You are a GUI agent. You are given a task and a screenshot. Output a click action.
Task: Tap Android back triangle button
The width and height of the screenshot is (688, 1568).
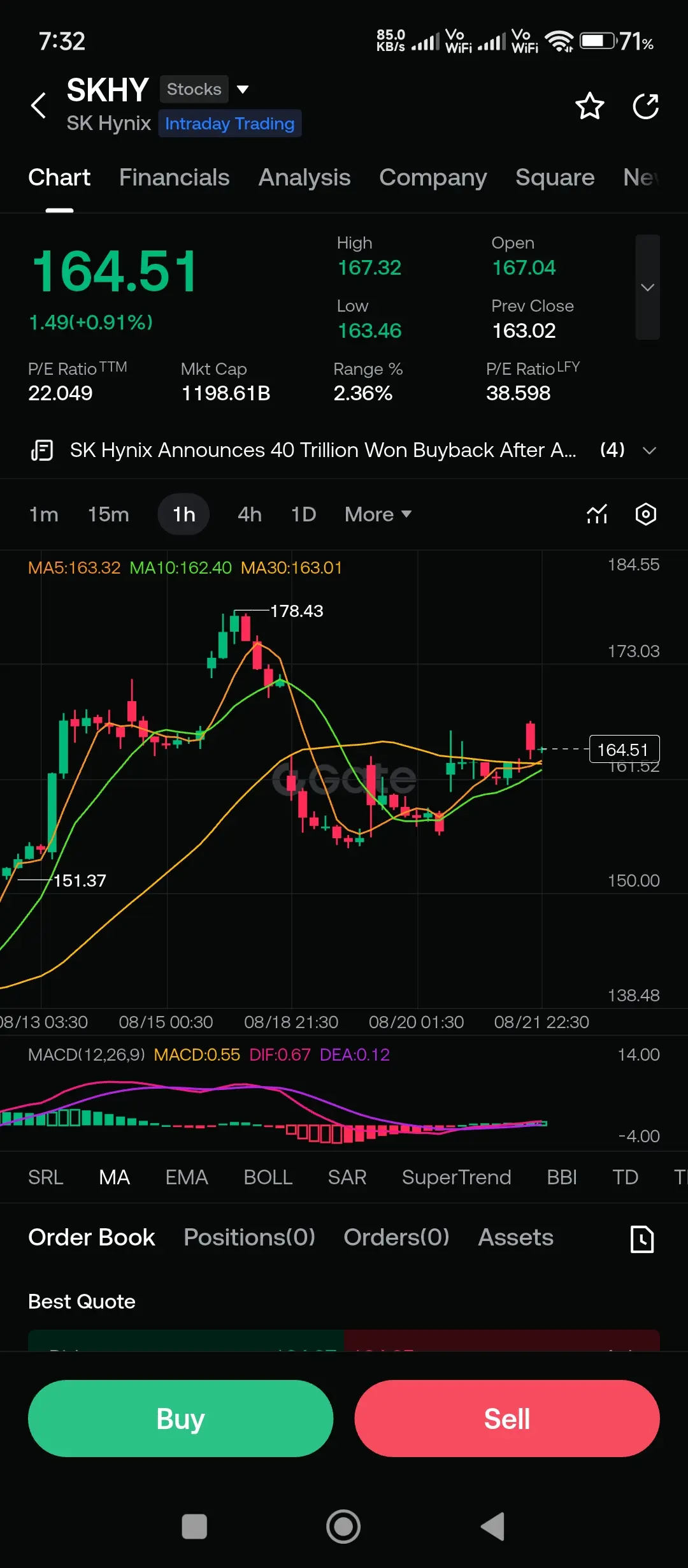click(x=492, y=1527)
